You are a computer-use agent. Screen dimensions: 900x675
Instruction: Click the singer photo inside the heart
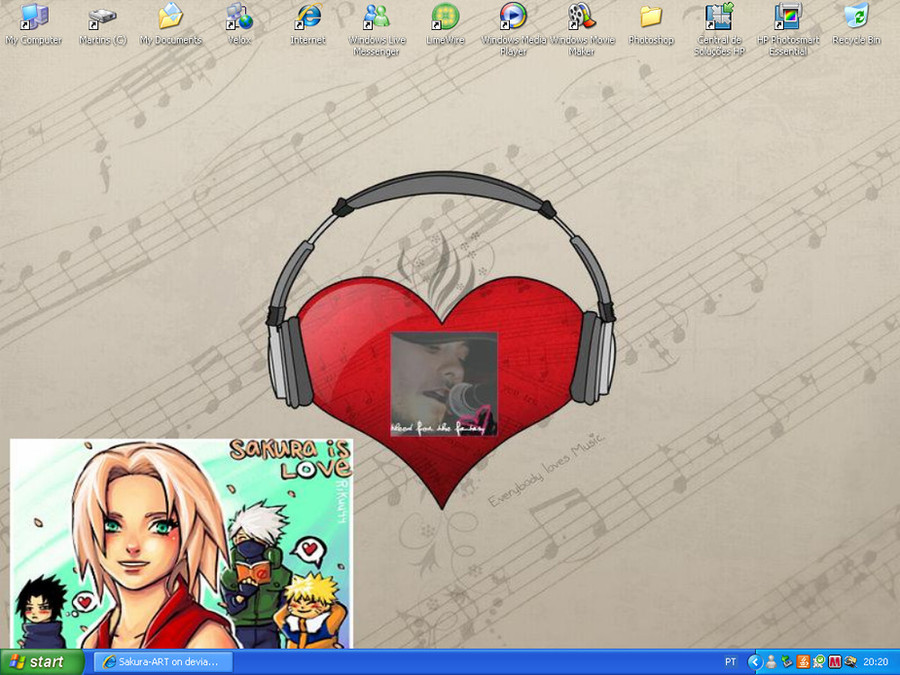[444, 384]
